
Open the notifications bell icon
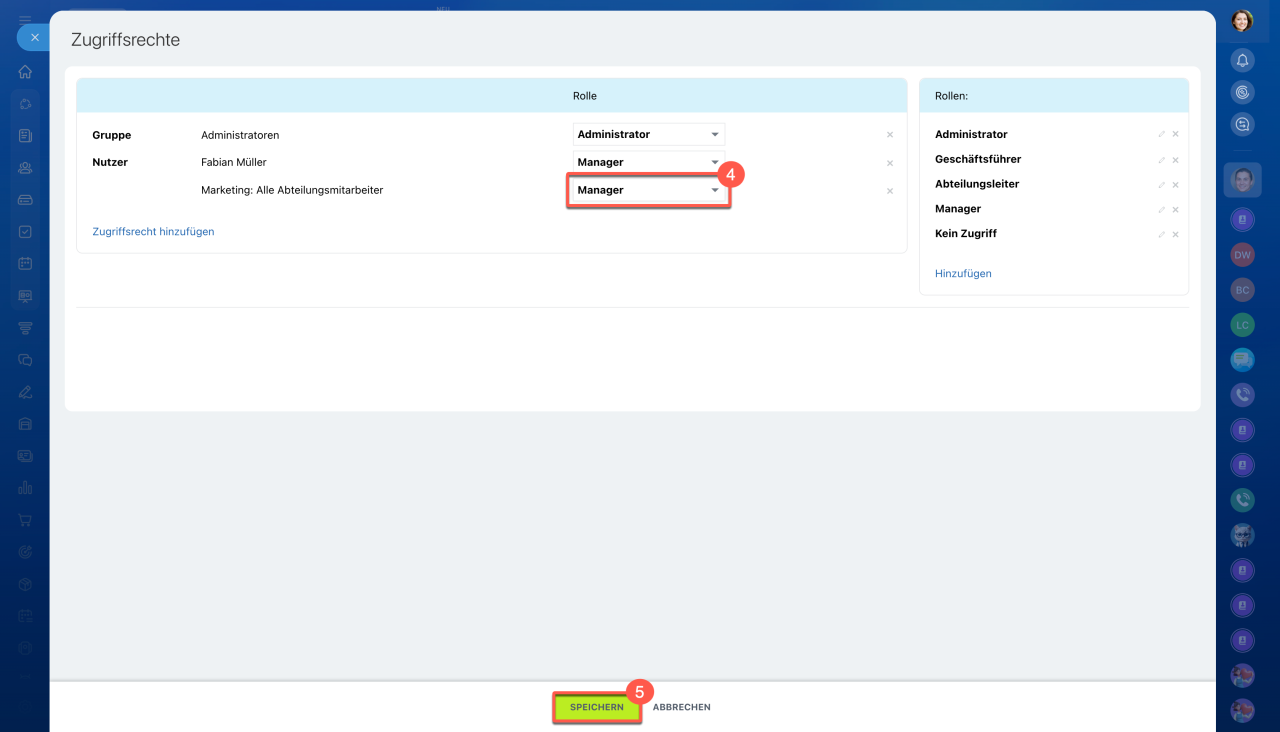point(1242,60)
